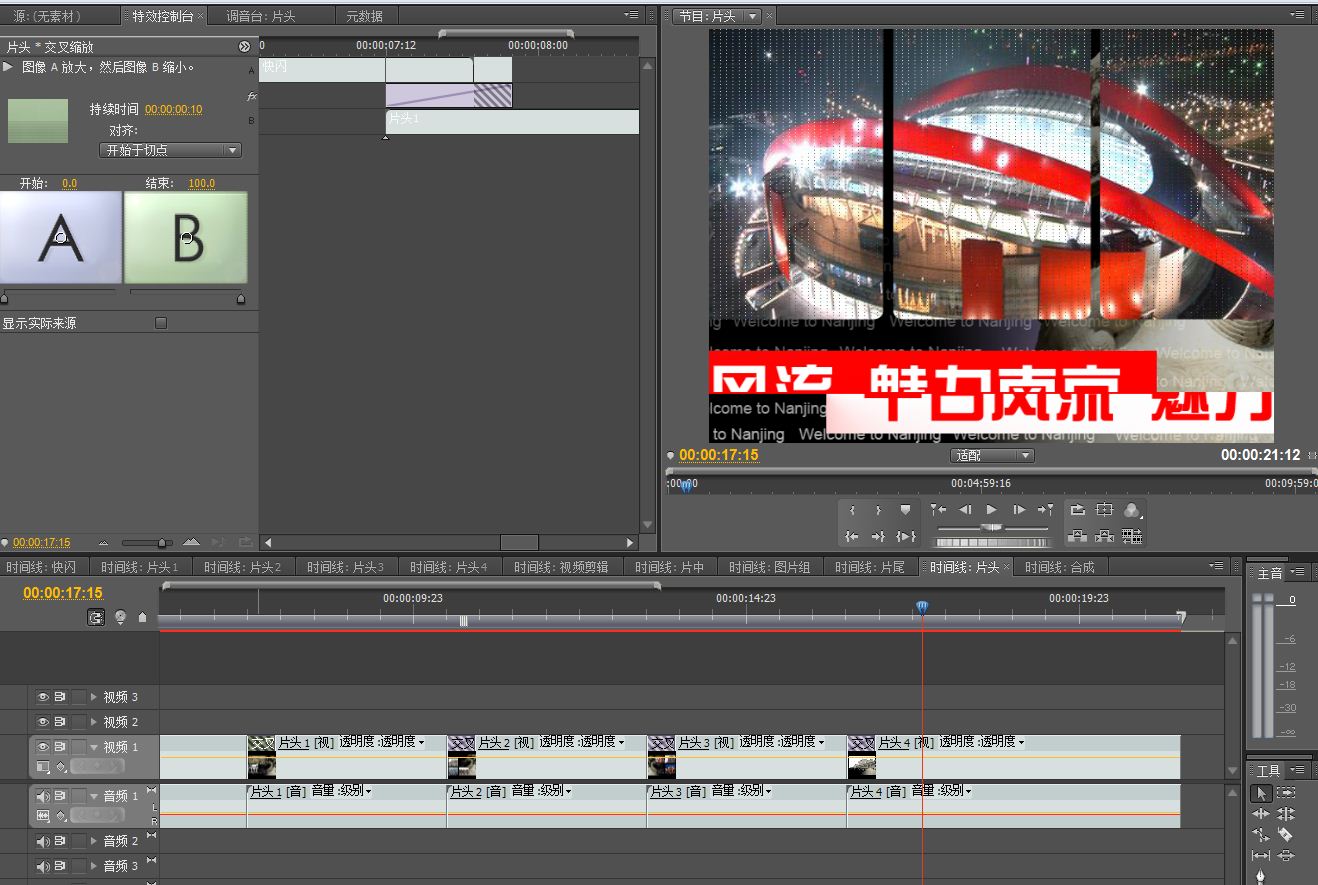
Task: Enable the timeline Snap button
Action: pos(96,618)
